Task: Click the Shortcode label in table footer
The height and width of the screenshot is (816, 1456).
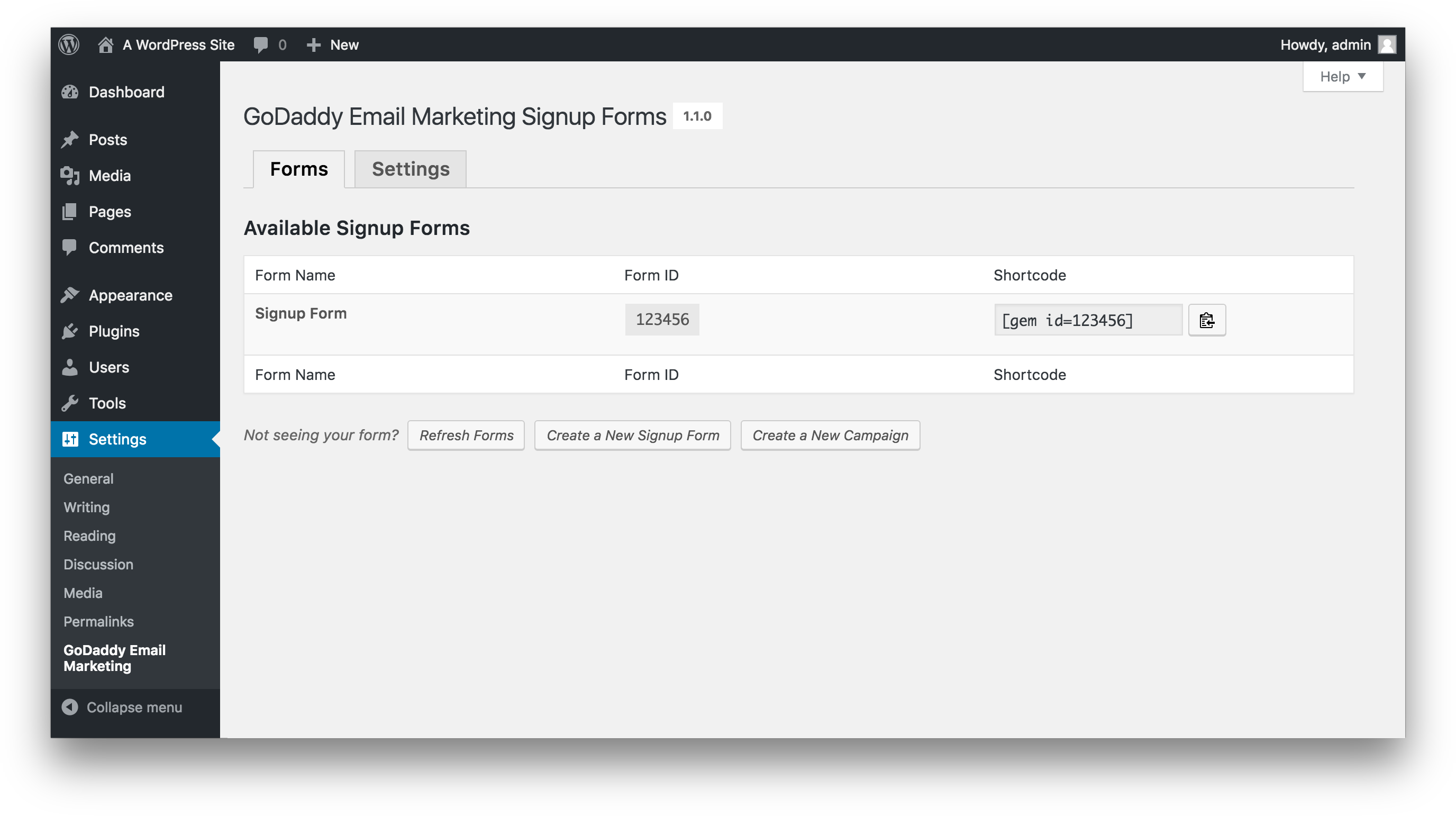Action: pos(1030,375)
